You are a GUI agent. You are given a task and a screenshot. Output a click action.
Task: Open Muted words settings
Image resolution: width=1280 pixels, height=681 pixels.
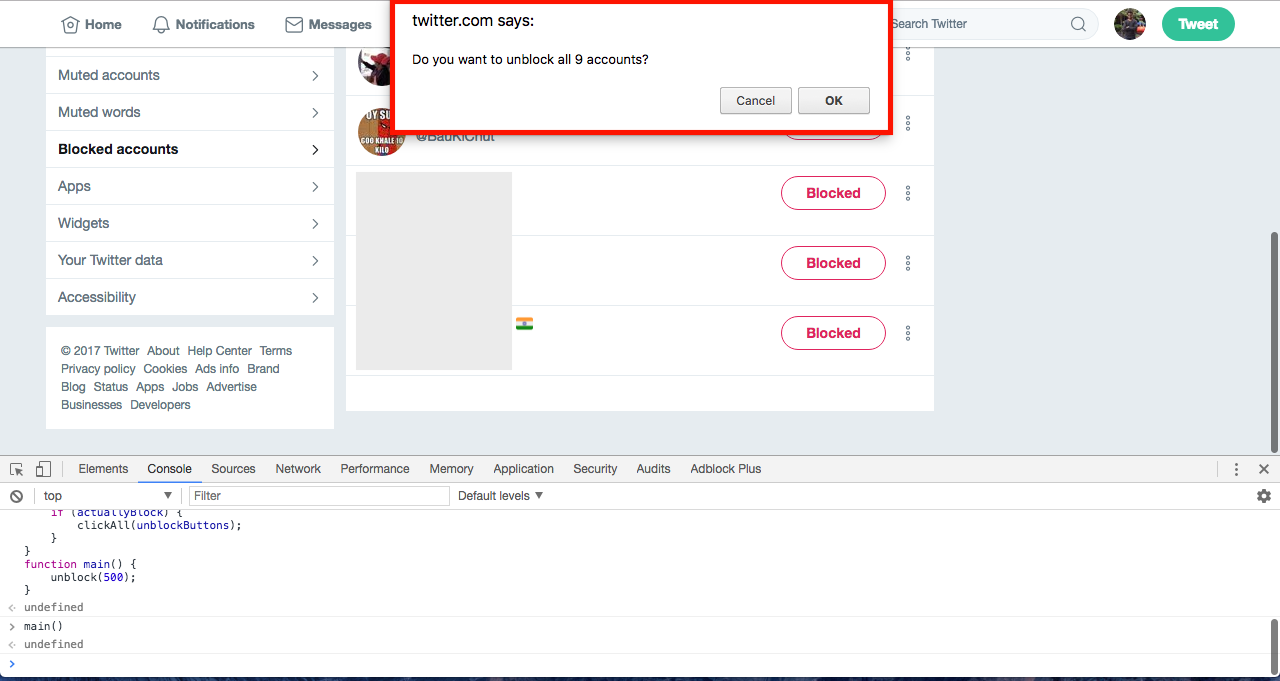click(190, 112)
